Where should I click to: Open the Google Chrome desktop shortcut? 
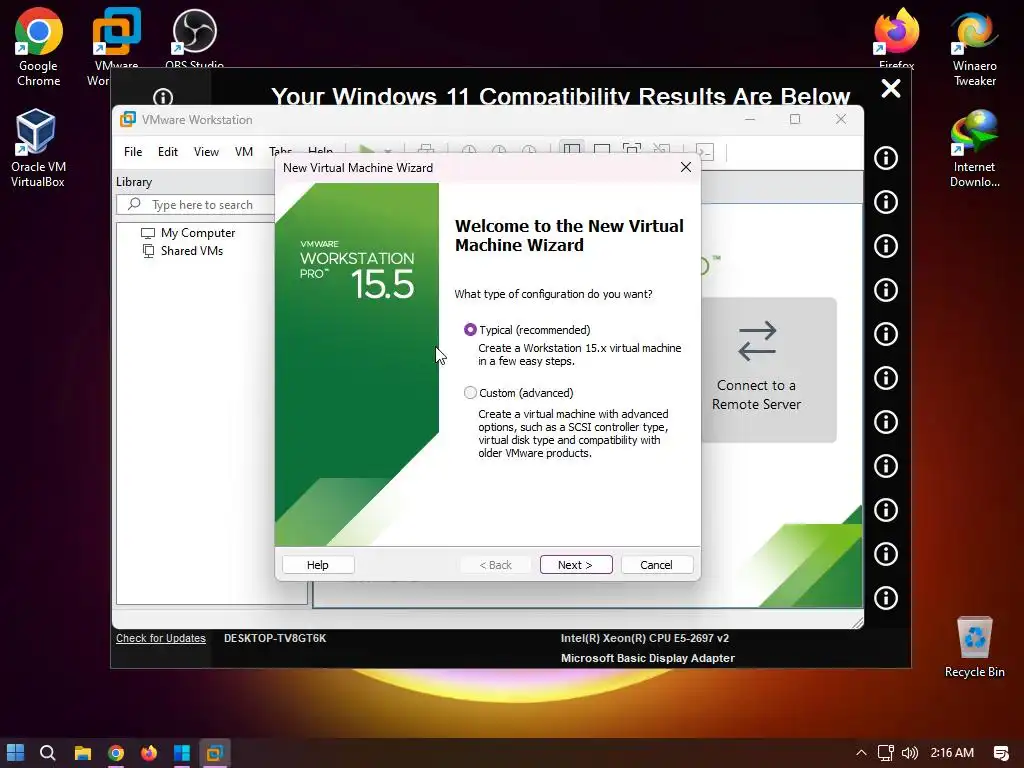tap(39, 47)
